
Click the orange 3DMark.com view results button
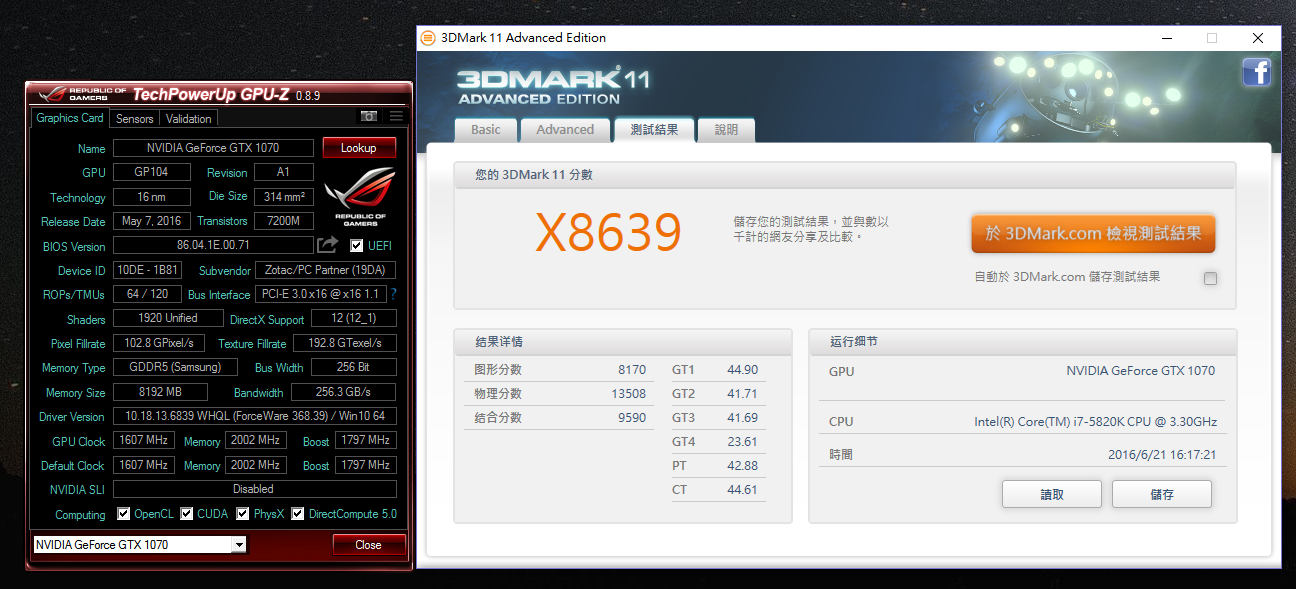pos(1093,234)
